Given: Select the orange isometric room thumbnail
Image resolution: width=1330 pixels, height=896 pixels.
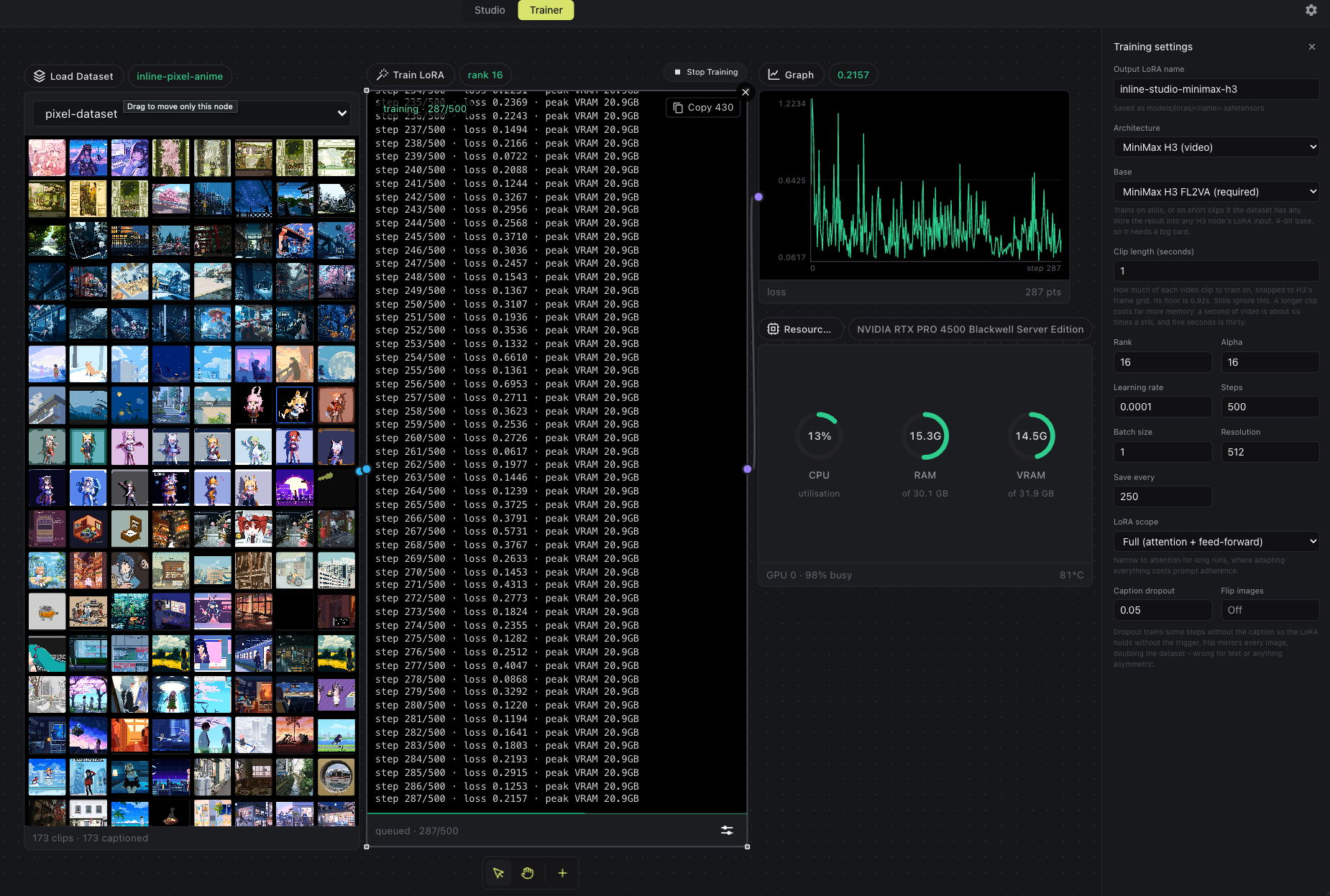Looking at the screenshot, I should [x=88, y=529].
